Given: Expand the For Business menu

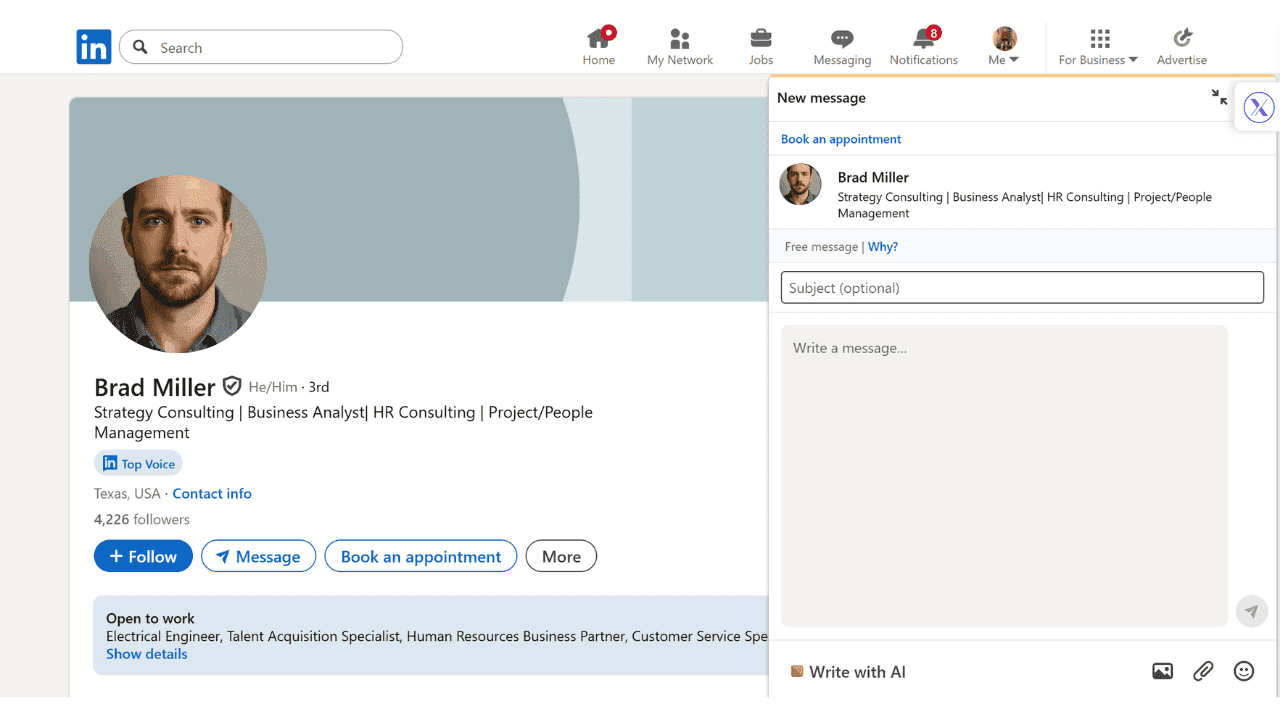Looking at the screenshot, I should coord(1099,47).
